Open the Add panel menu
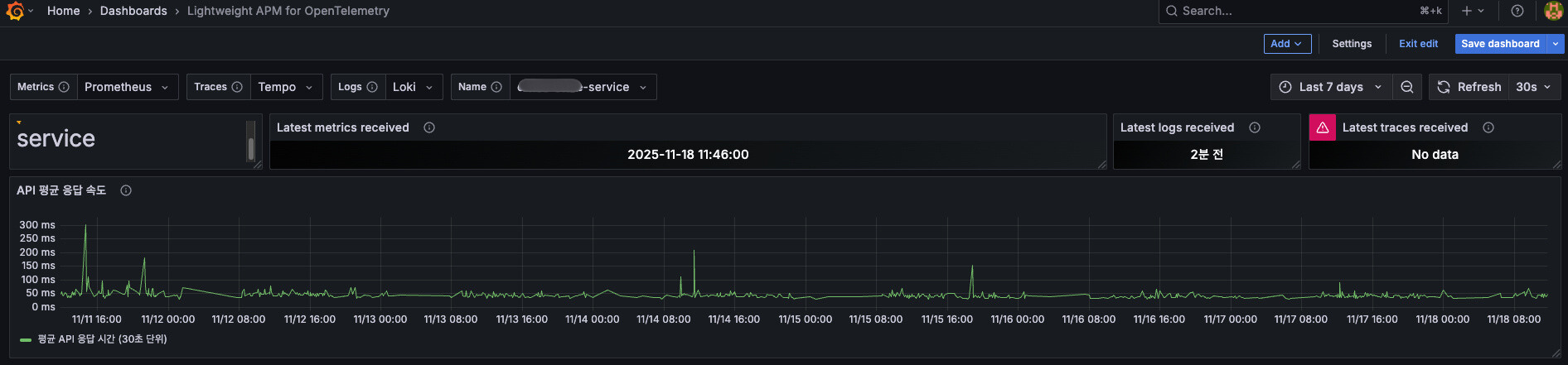Screen dimensions: 1568x365 1287,44
